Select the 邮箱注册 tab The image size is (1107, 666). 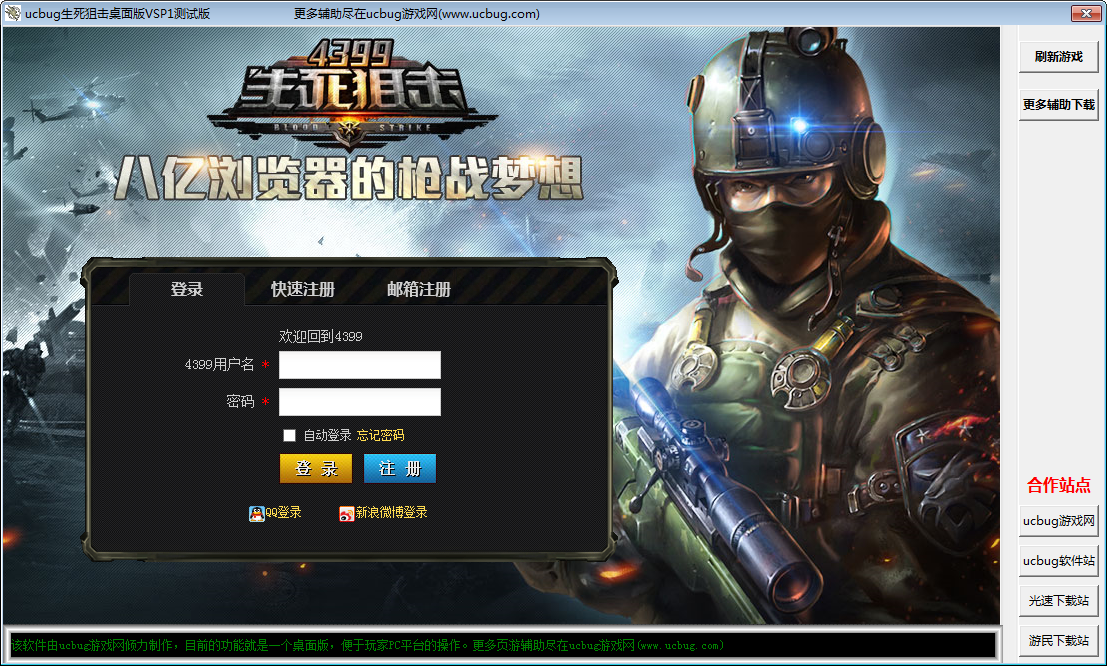point(419,289)
